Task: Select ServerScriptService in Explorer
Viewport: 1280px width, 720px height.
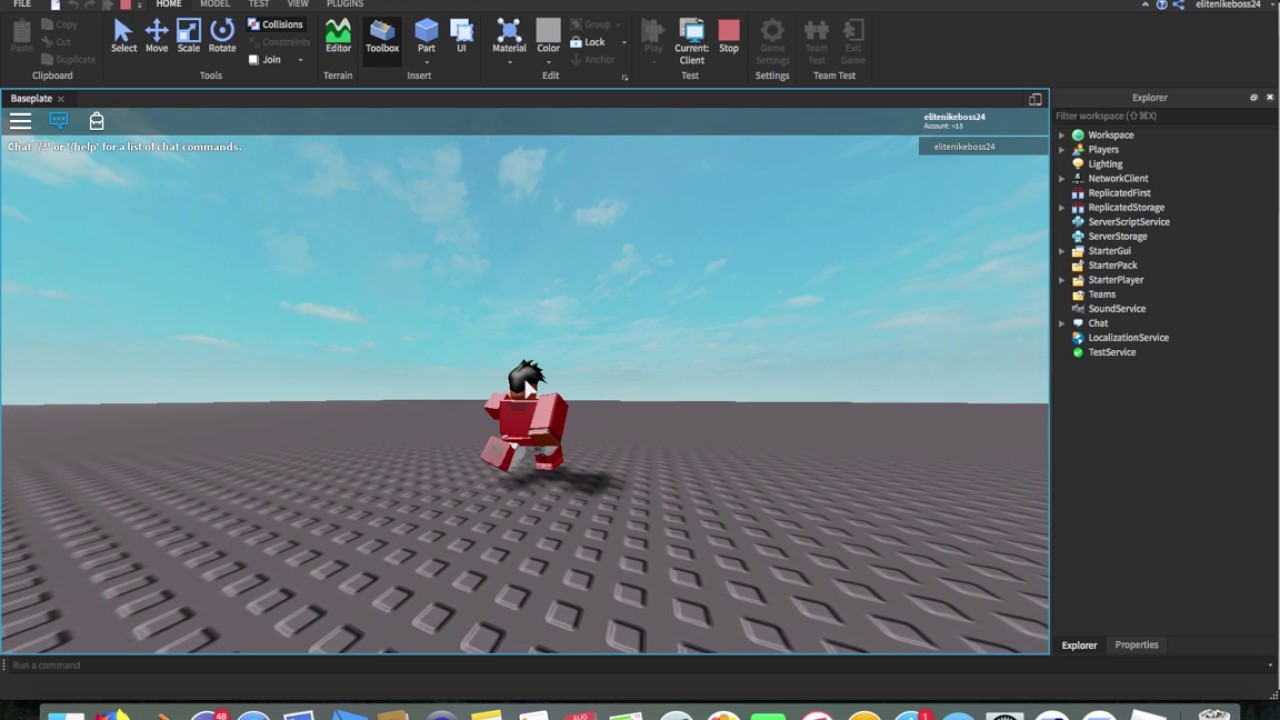Action: 1128,222
